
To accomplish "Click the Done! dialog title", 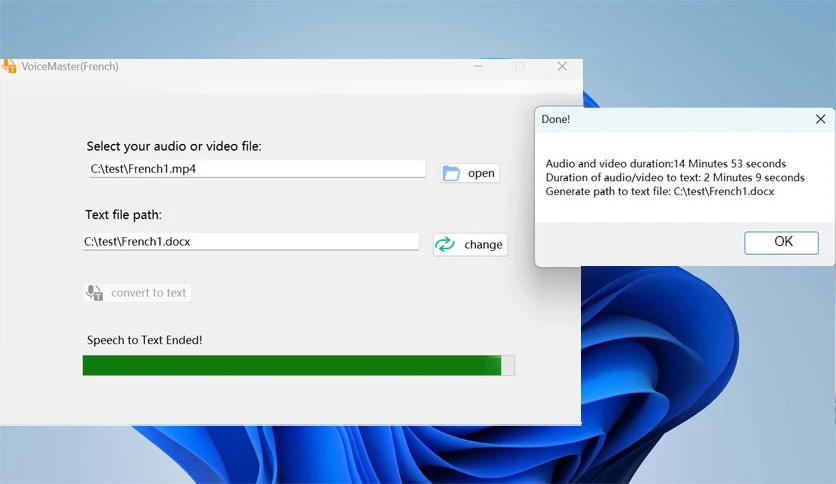I will point(556,119).
